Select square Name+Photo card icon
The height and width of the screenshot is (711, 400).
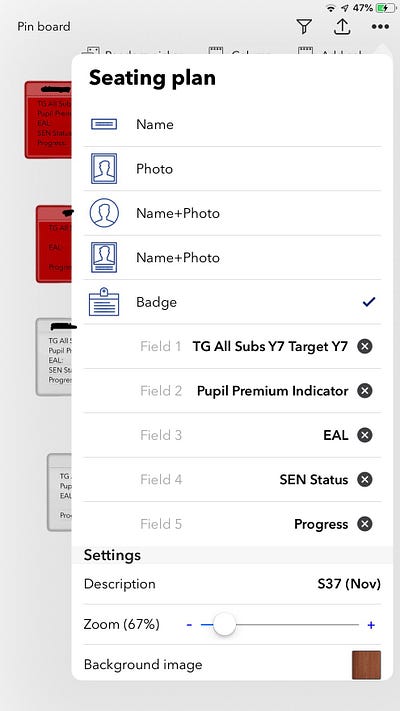point(104,258)
